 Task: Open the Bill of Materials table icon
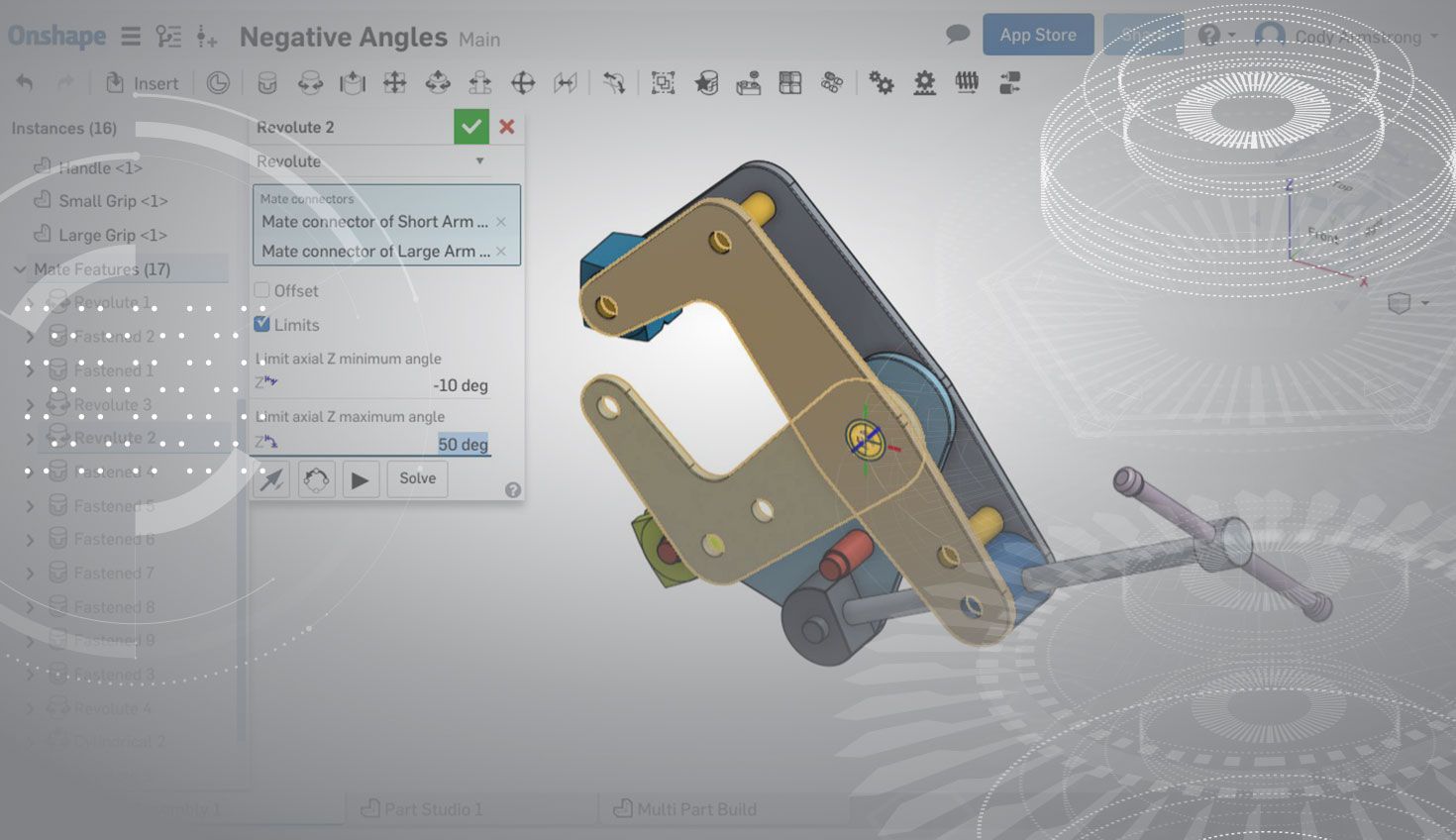789,83
